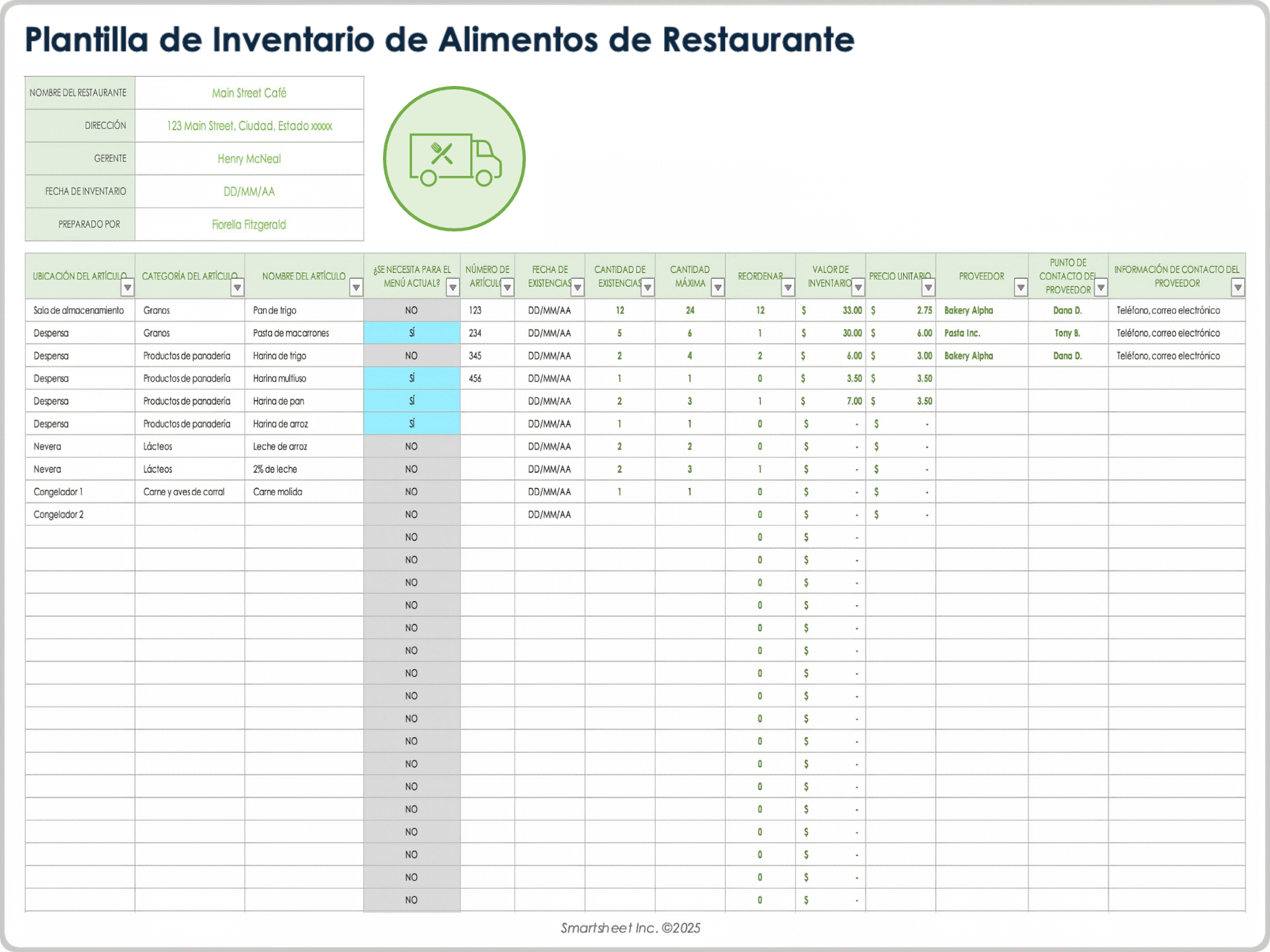Click the SÍ cell for Harina de arroz
Image resolution: width=1270 pixels, height=952 pixels.
412,424
